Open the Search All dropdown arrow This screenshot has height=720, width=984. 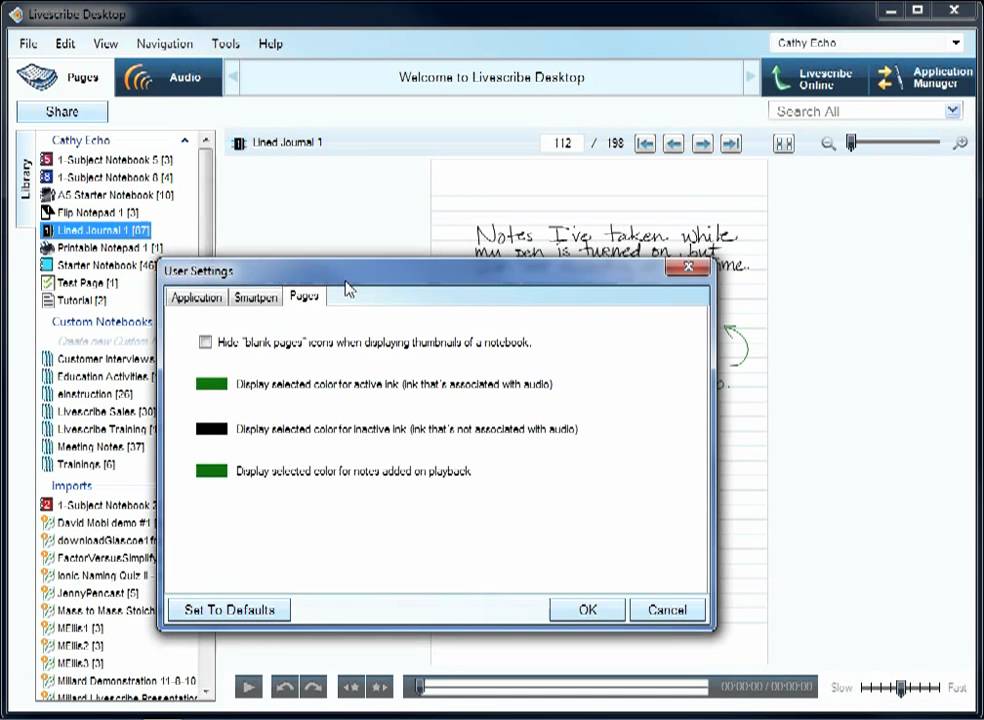[953, 111]
